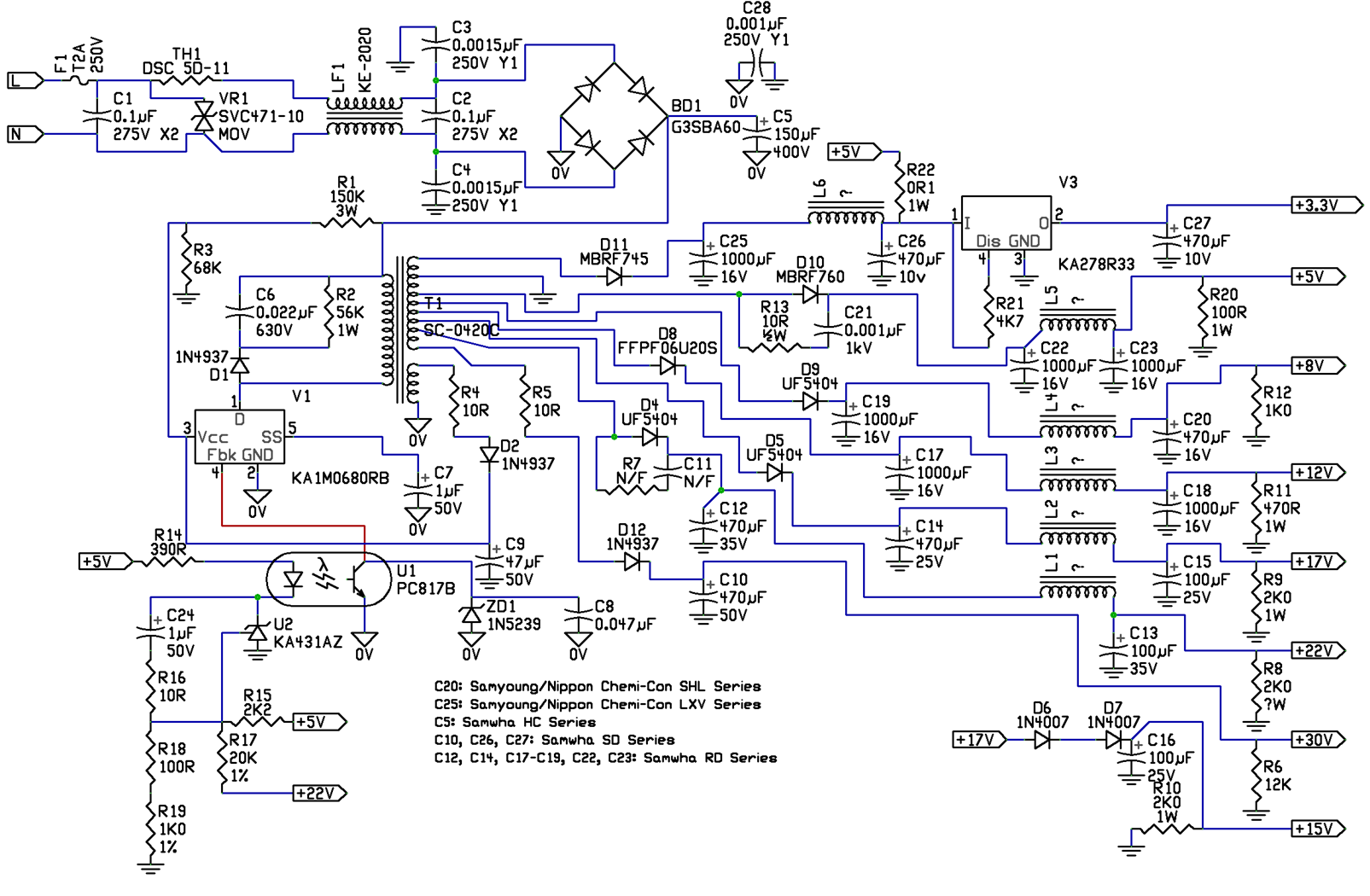Click the BD1 bridge rectifier symbol
Viewport: 1370px width, 896px height.
(614, 116)
